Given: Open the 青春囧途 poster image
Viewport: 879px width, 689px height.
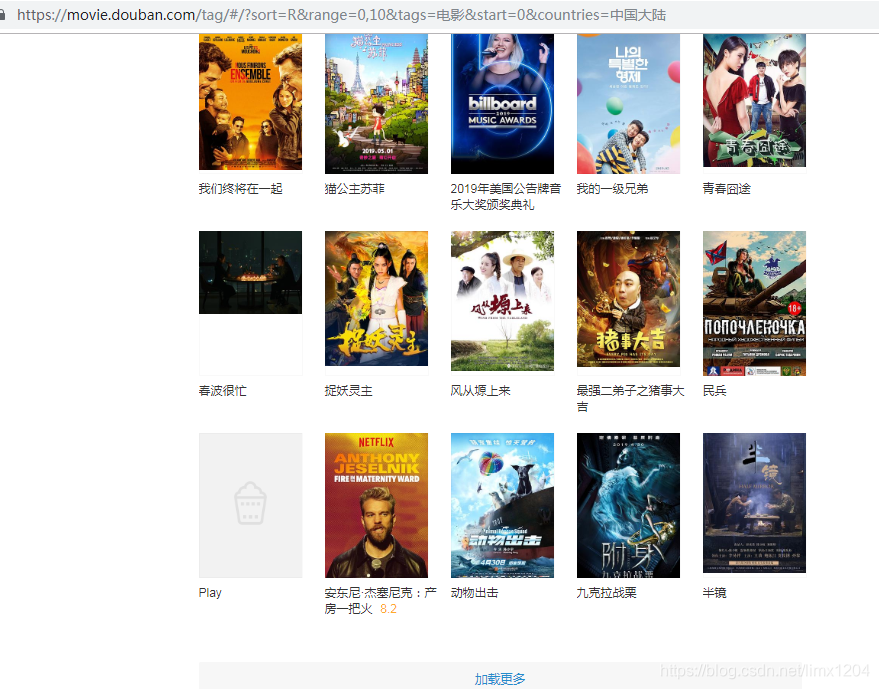Looking at the screenshot, I should coord(755,100).
